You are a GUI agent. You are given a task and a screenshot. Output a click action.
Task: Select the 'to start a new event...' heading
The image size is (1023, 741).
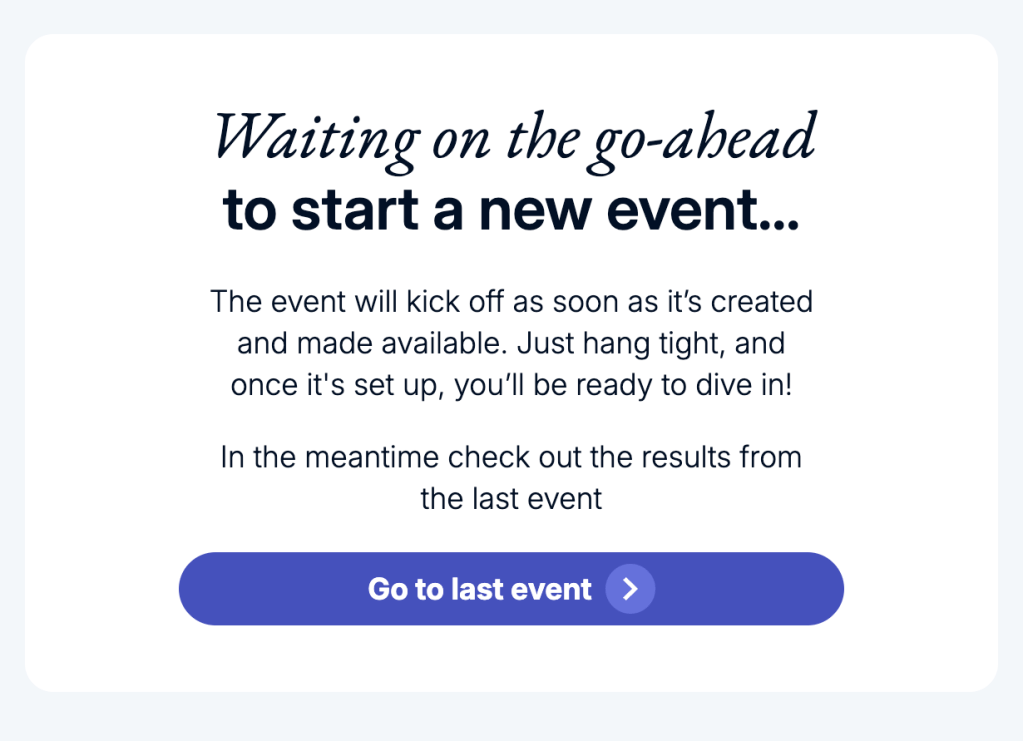tap(511, 210)
